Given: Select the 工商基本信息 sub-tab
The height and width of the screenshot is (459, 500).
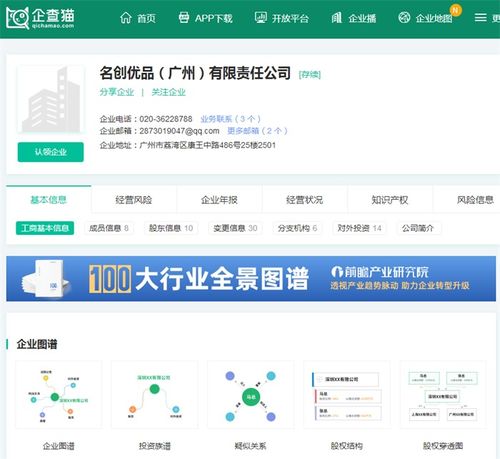Looking at the screenshot, I should point(45,228).
